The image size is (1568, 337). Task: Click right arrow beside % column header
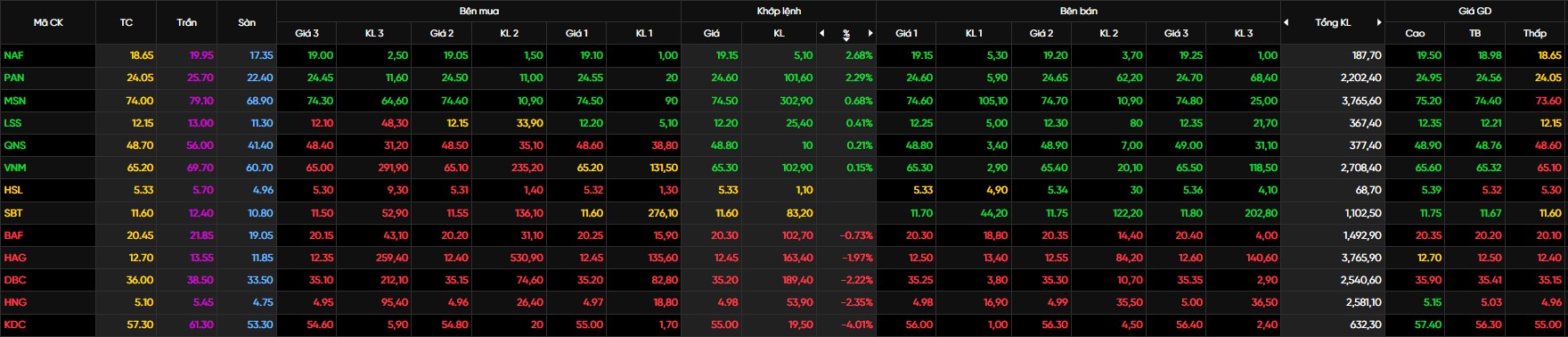[870, 33]
